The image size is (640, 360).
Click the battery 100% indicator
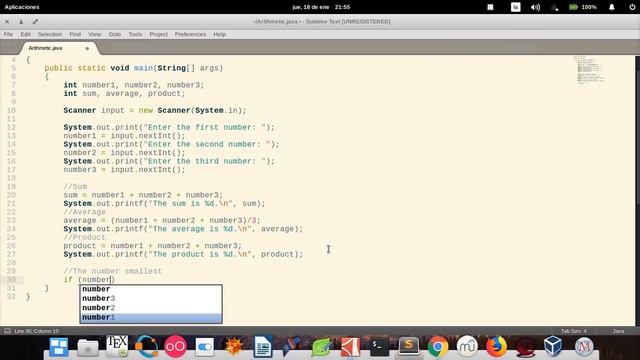(x=583, y=7)
